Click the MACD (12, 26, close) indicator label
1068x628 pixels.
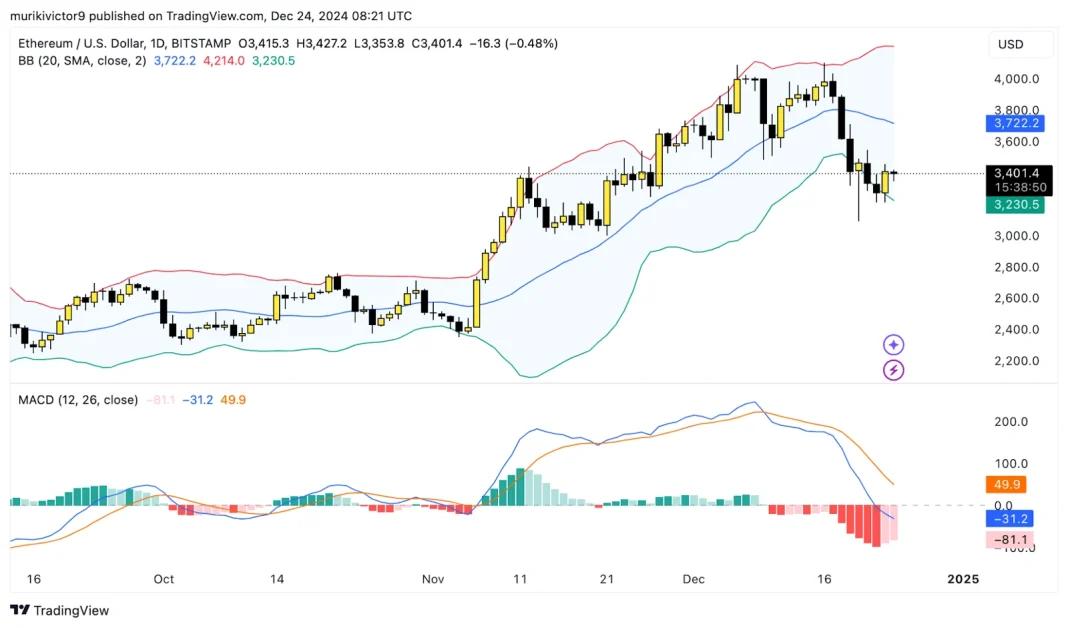click(x=78, y=400)
